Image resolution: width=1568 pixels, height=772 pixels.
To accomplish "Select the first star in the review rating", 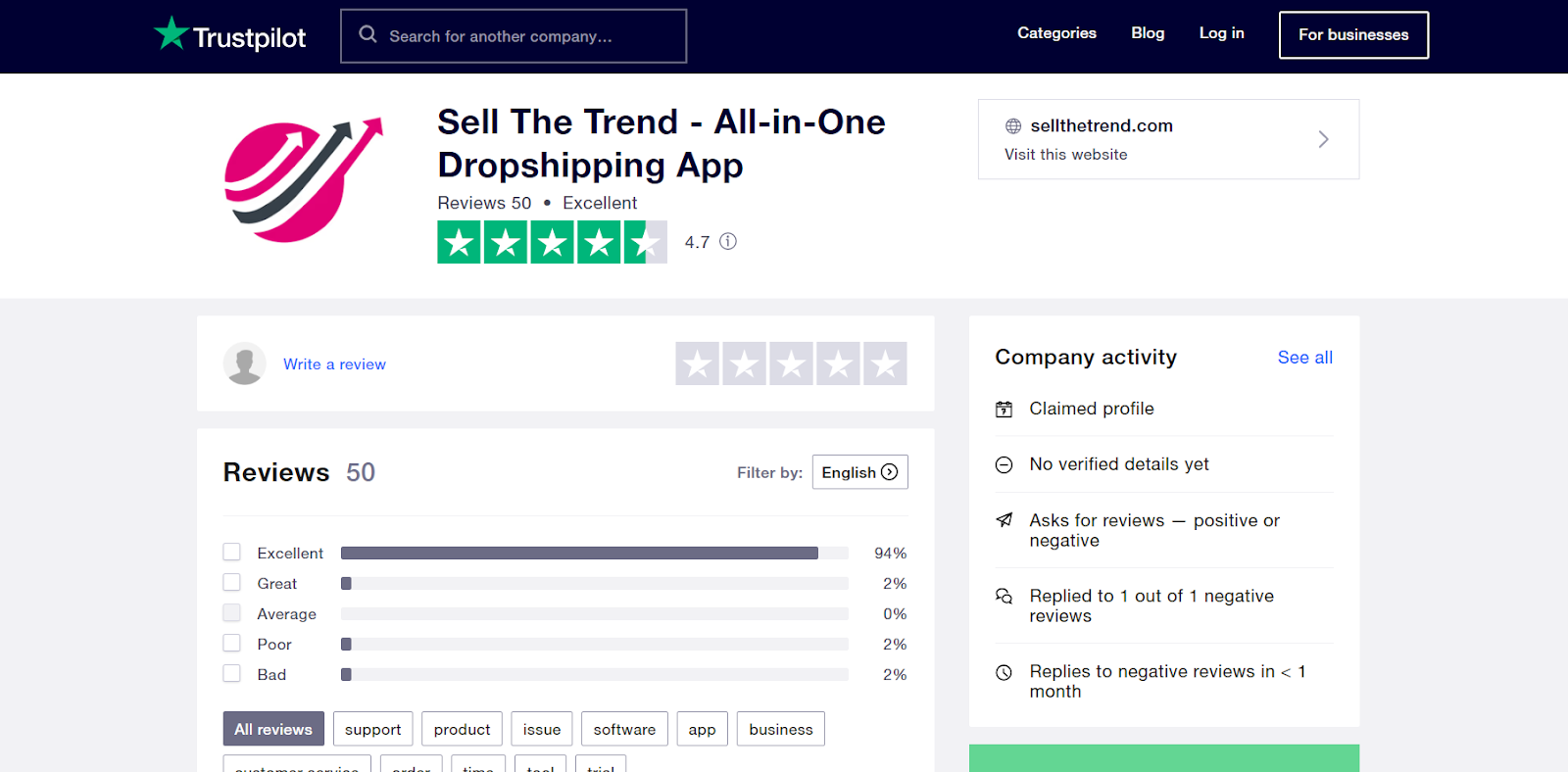I will coord(698,363).
